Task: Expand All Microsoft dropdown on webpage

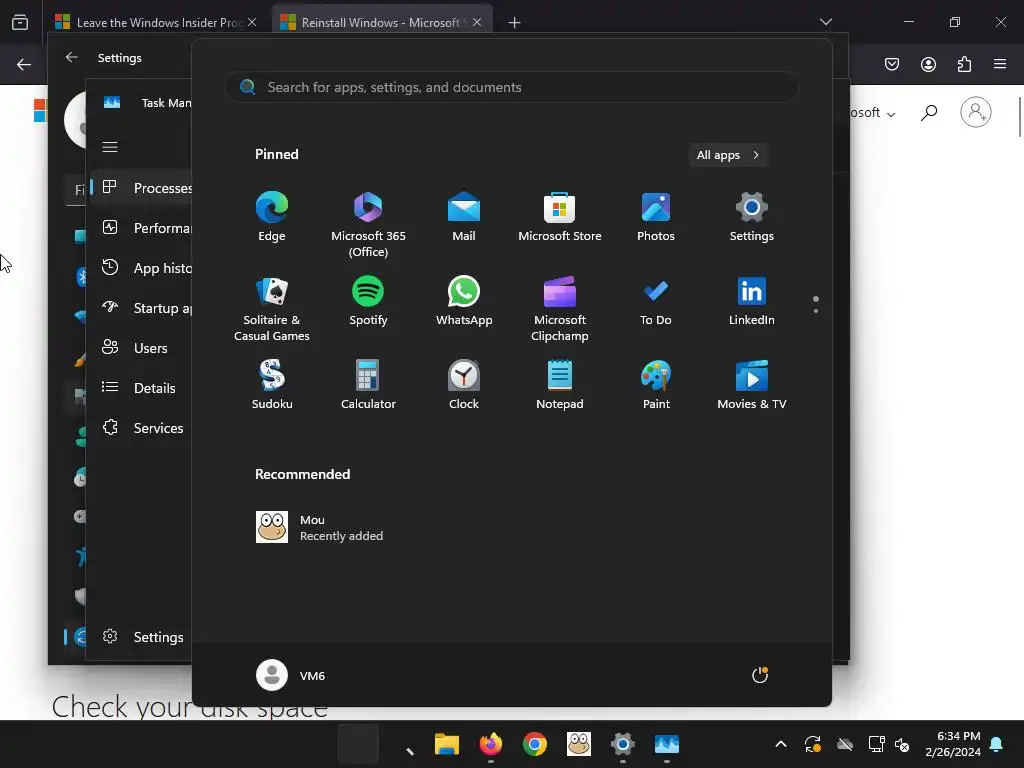Action: [x=873, y=113]
